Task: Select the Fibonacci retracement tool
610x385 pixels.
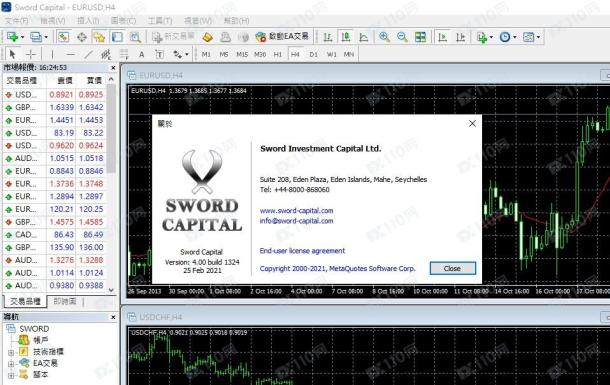Action: point(124,54)
